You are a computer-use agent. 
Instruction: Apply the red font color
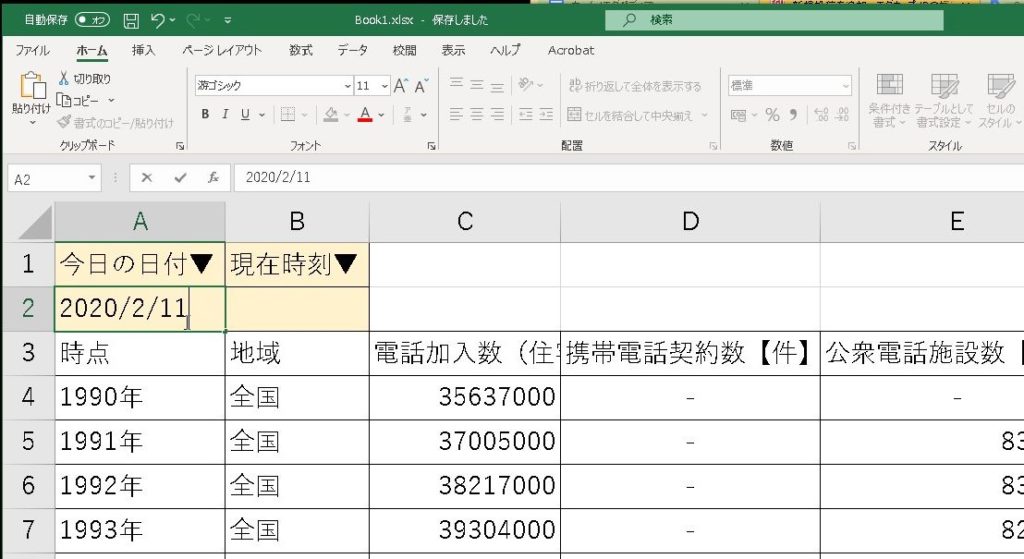click(x=366, y=115)
